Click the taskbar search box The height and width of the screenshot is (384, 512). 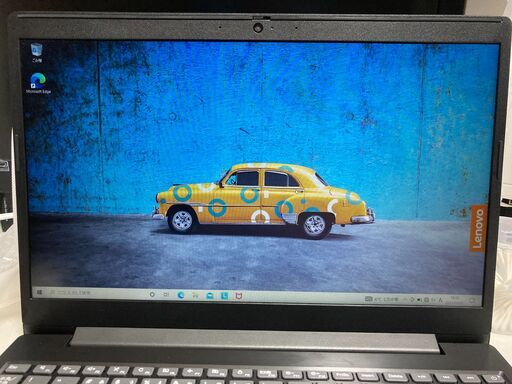95,293
